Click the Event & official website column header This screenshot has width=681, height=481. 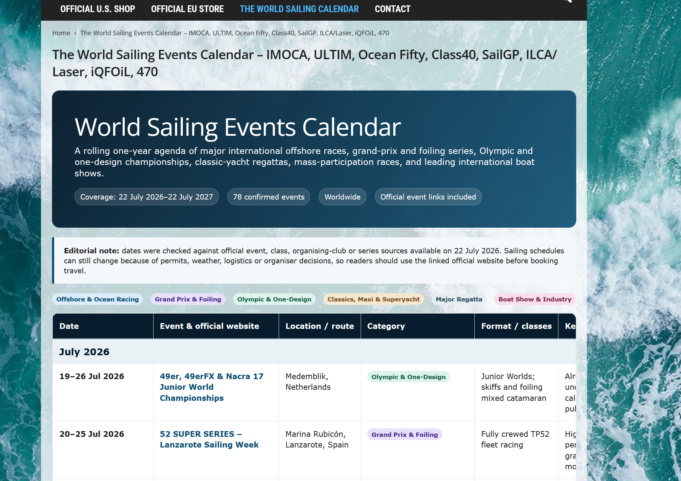pyautogui.click(x=216, y=326)
